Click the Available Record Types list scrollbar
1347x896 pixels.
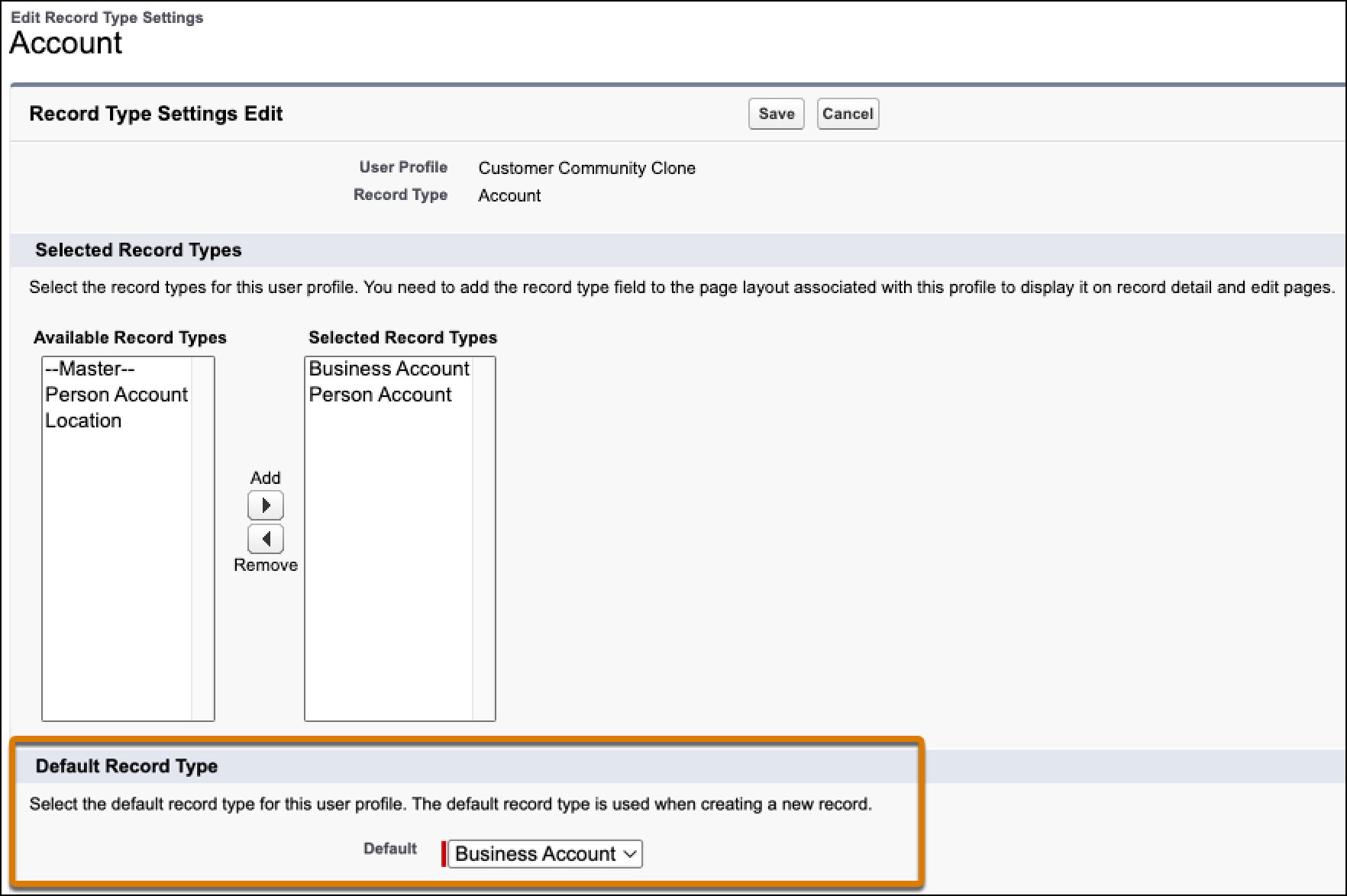tap(202, 538)
